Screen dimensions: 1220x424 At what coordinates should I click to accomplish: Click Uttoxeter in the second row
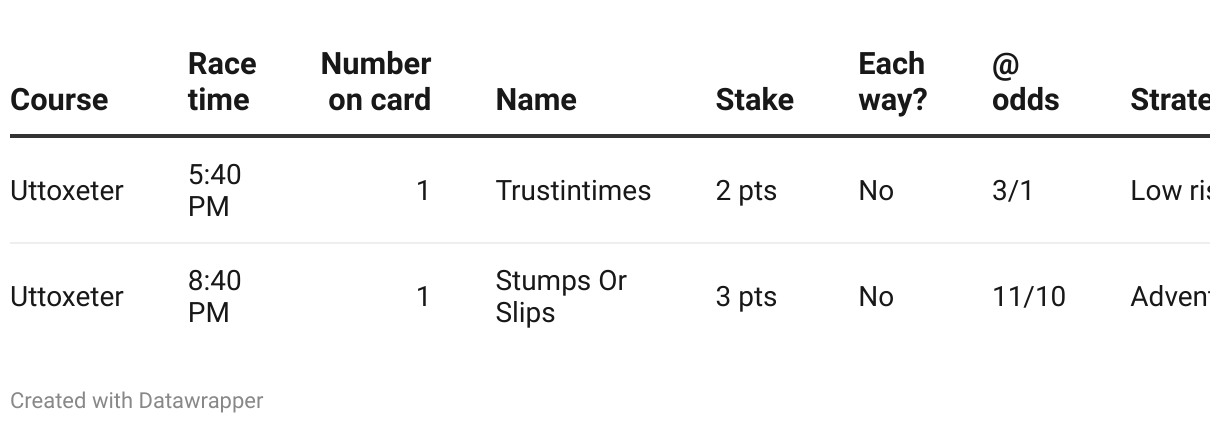[66, 297]
